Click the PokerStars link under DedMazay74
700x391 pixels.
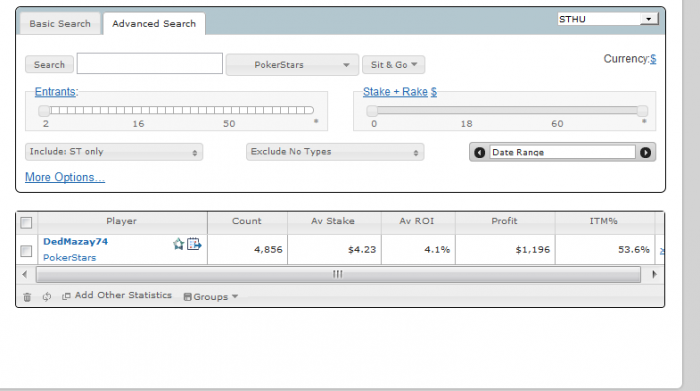coord(69,258)
